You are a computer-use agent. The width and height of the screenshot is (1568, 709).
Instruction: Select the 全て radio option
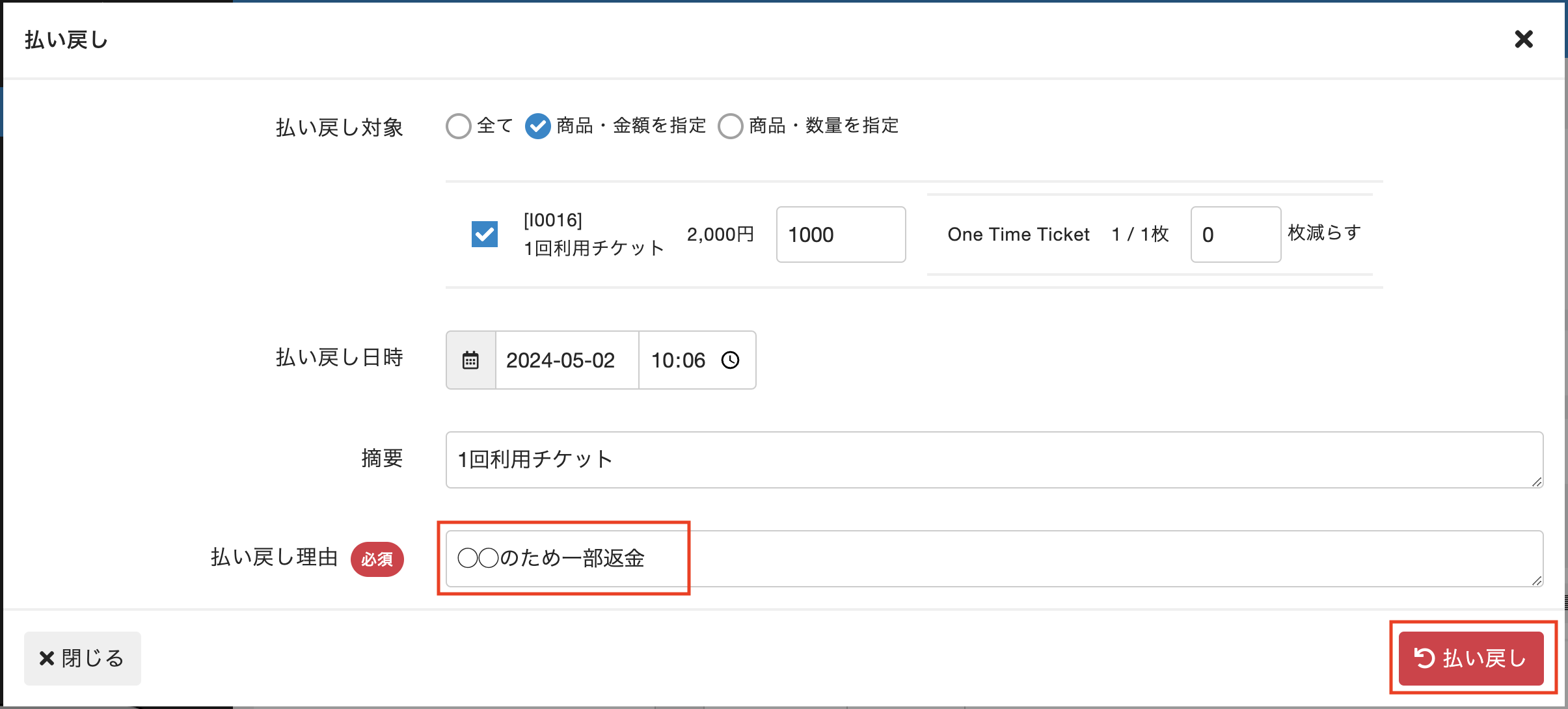(x=459, y=126)
